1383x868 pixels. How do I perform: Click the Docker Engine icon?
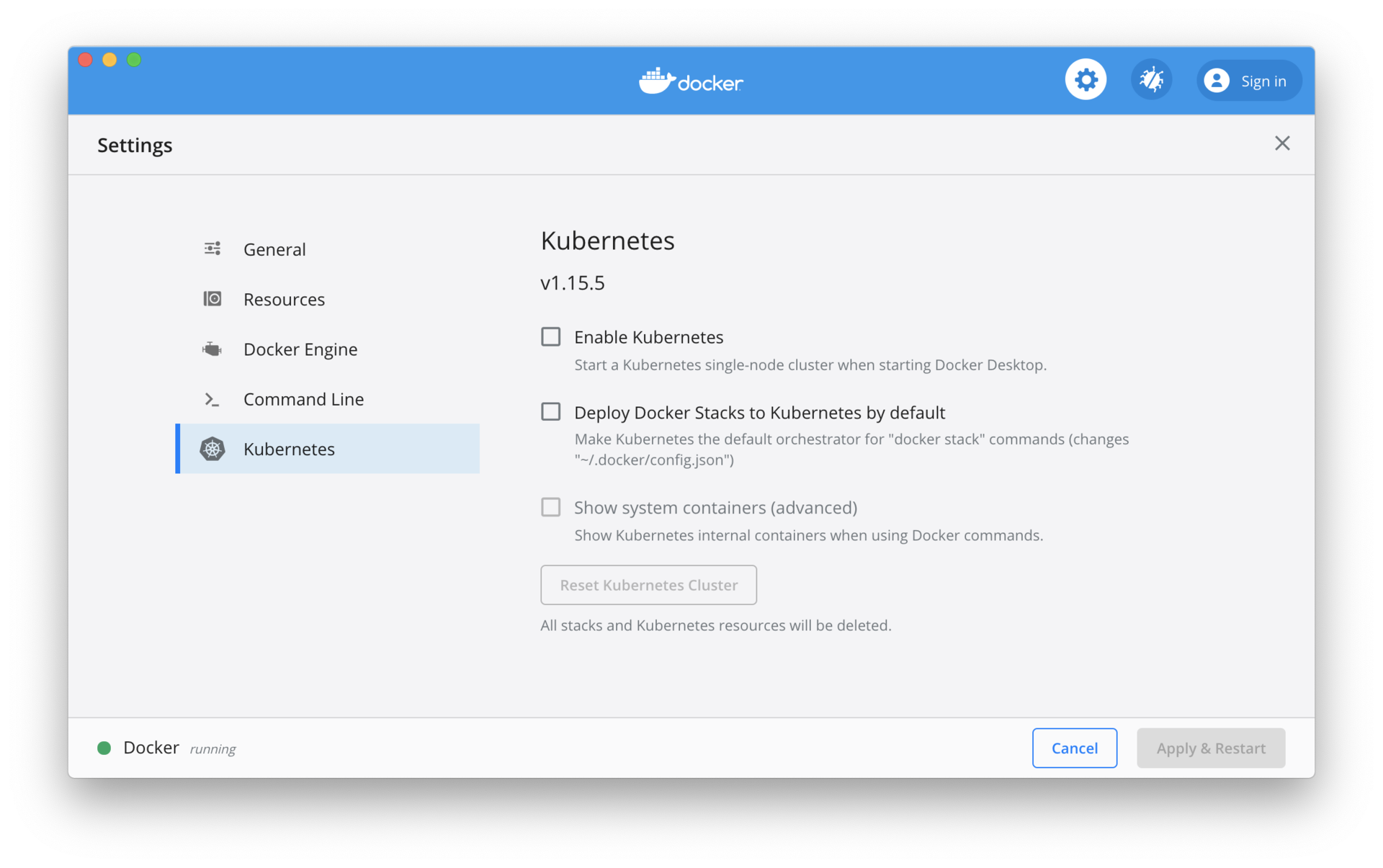tap(212, 349)
